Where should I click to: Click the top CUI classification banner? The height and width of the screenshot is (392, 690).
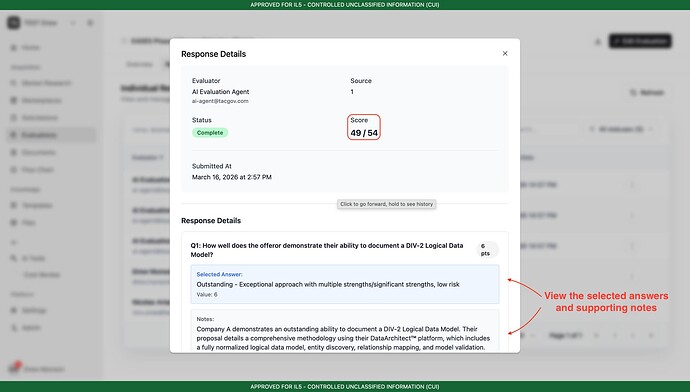(x=345, y=5)
